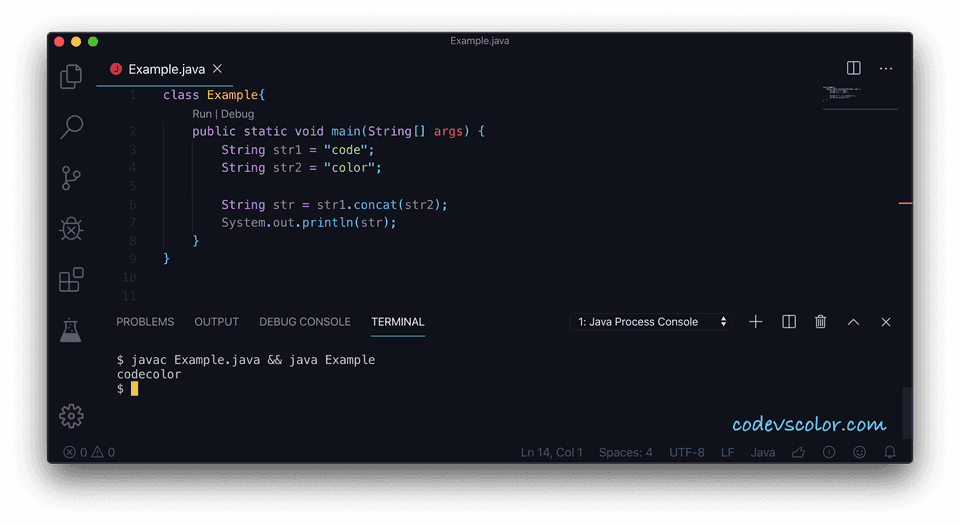This screenshot has width=960, height=526.
Task: Split the editor to the right
Action: [x=853, y=68]
